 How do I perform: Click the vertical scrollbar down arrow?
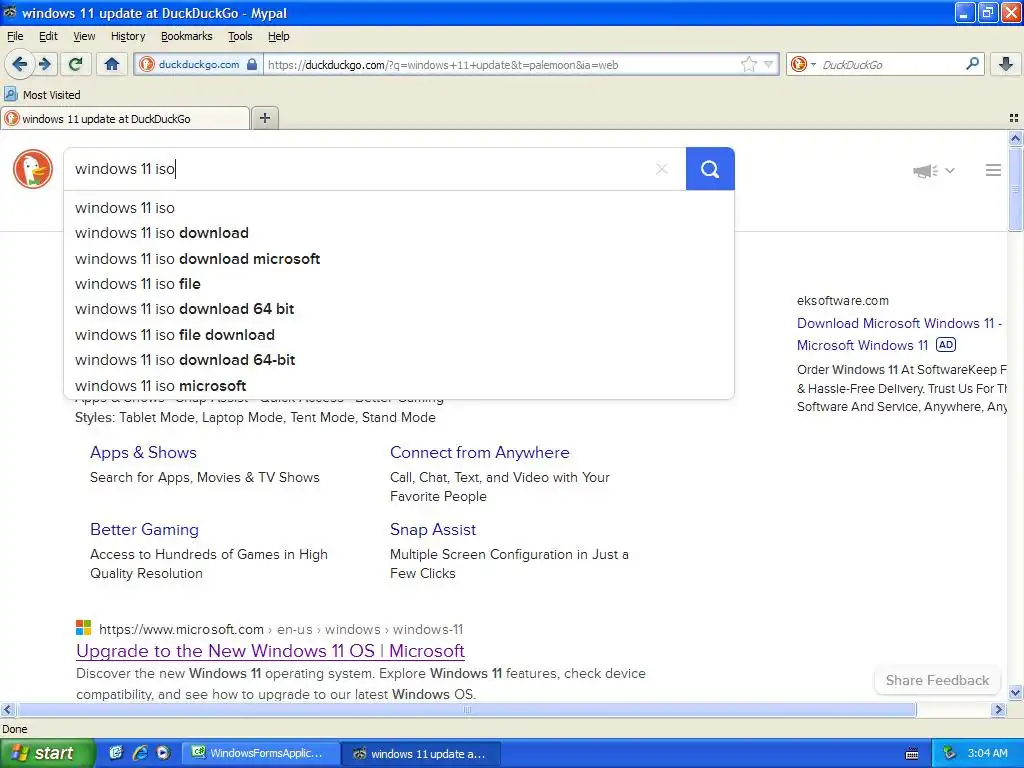(1015, 693)
